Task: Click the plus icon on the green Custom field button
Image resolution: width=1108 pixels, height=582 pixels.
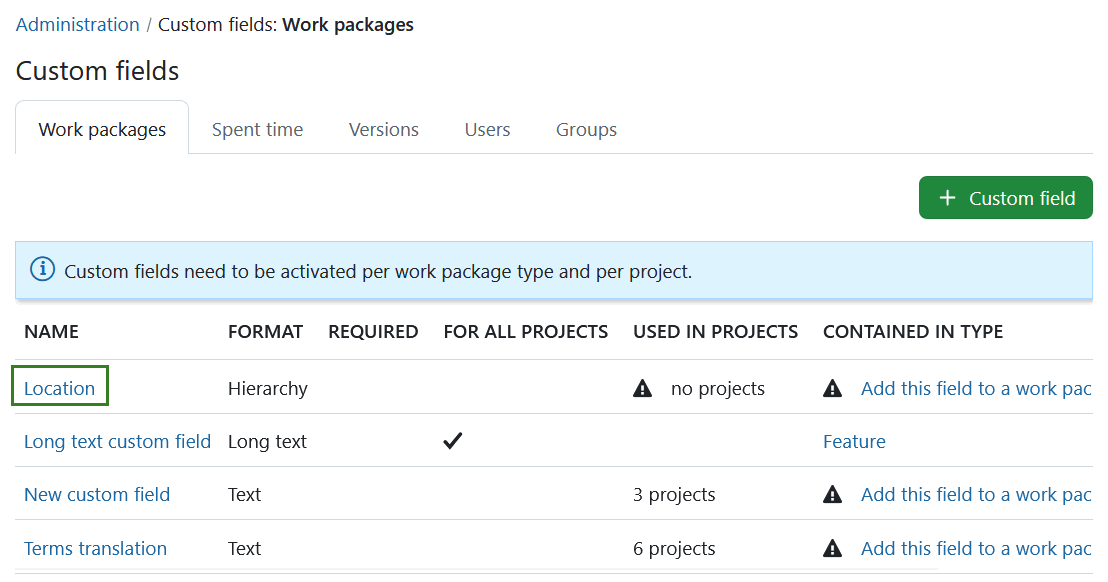Action: [946, 197]
